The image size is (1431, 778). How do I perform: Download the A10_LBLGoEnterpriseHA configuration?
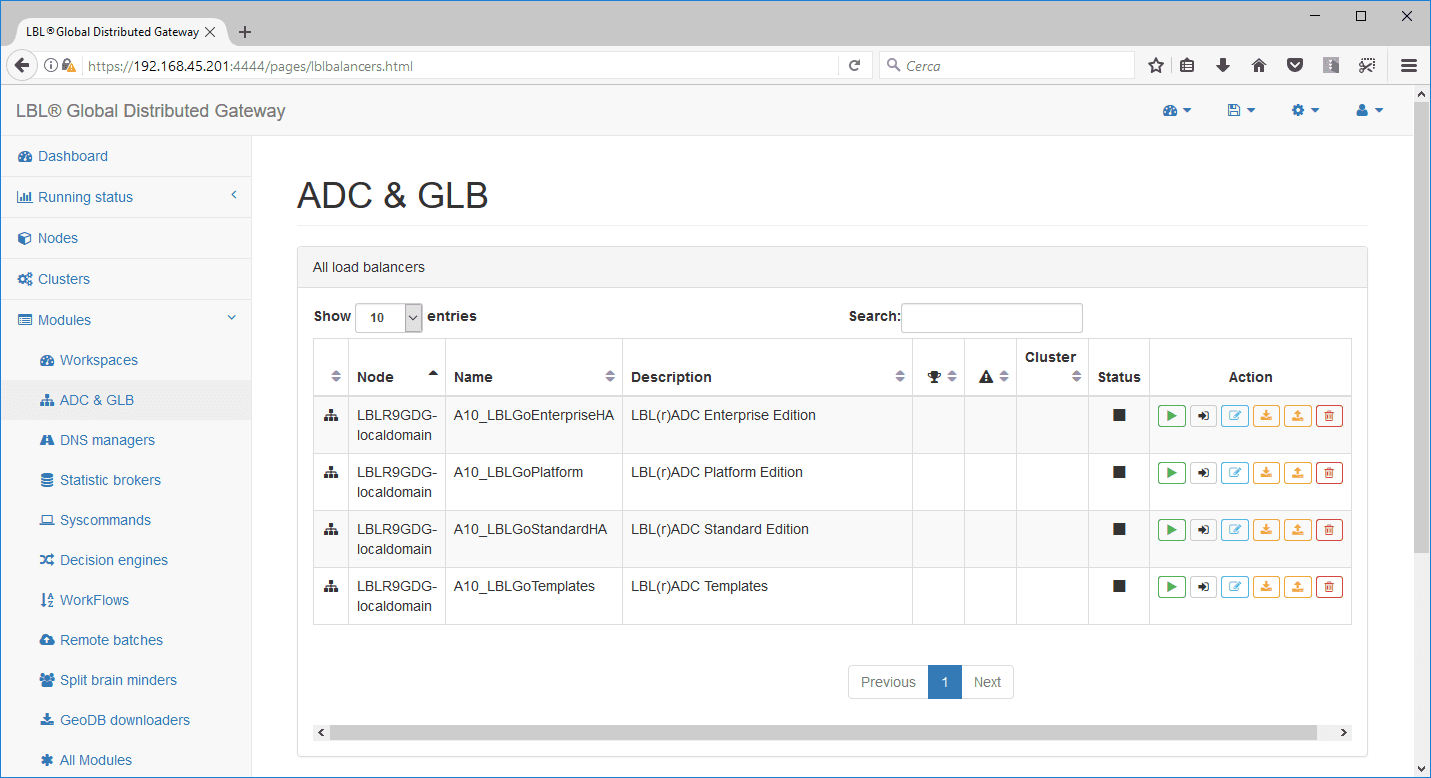coord(1266,416)
